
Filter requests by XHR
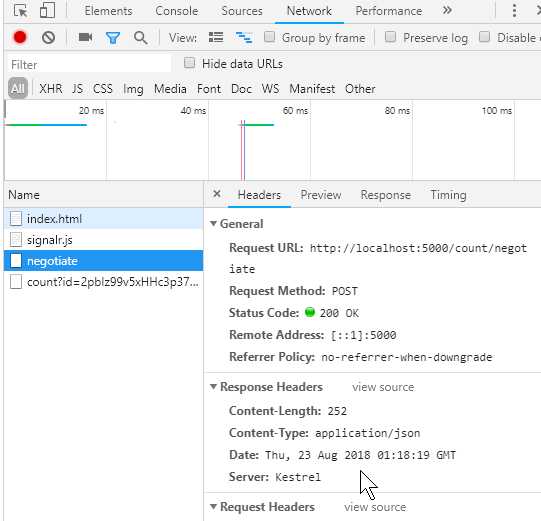click(51, 89)
